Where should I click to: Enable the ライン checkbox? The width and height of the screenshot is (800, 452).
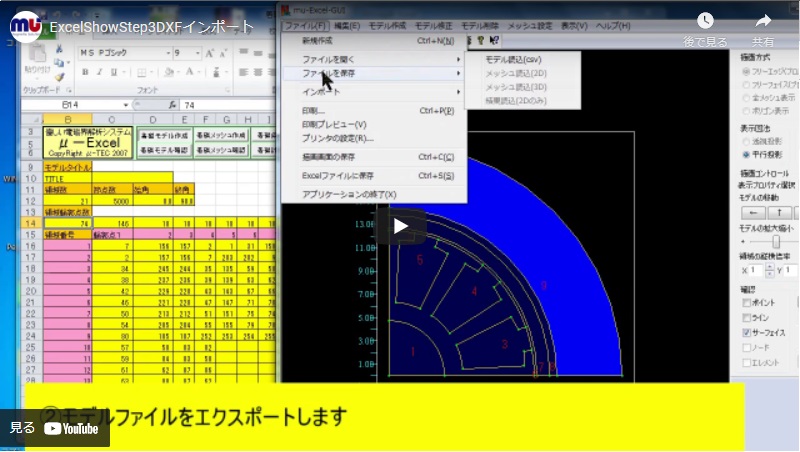[746, 318]
